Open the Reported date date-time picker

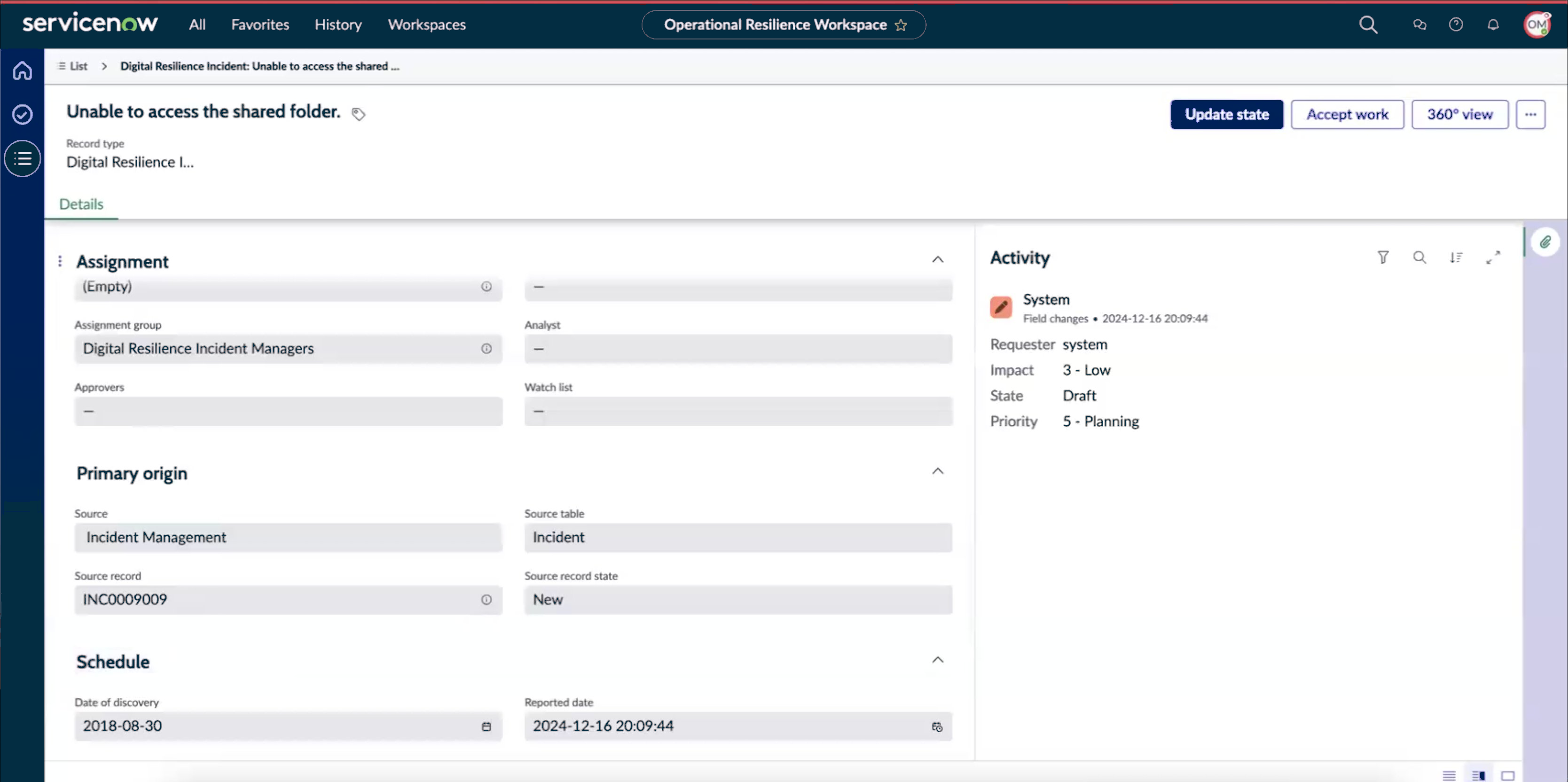coord(937,727)
